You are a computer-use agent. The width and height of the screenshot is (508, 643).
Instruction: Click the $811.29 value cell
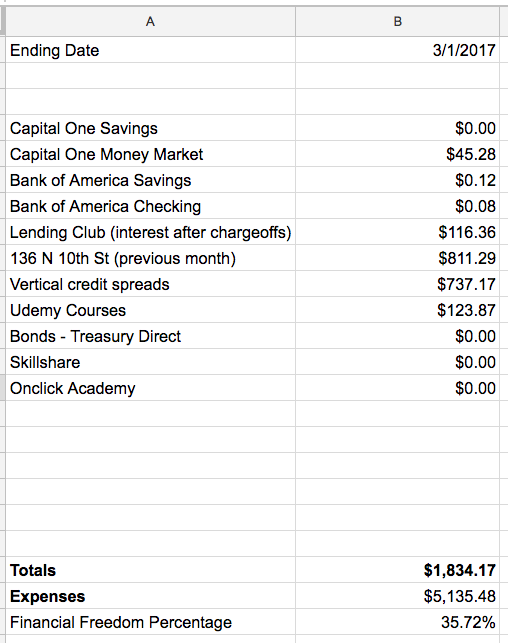pos(397,258)
